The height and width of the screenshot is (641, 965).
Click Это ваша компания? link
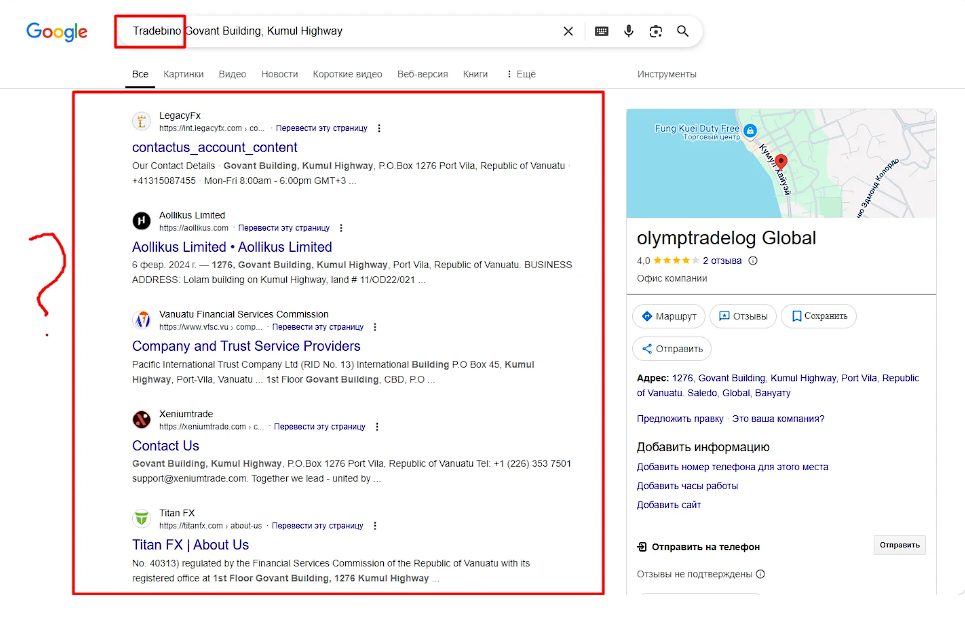[778, 418]
